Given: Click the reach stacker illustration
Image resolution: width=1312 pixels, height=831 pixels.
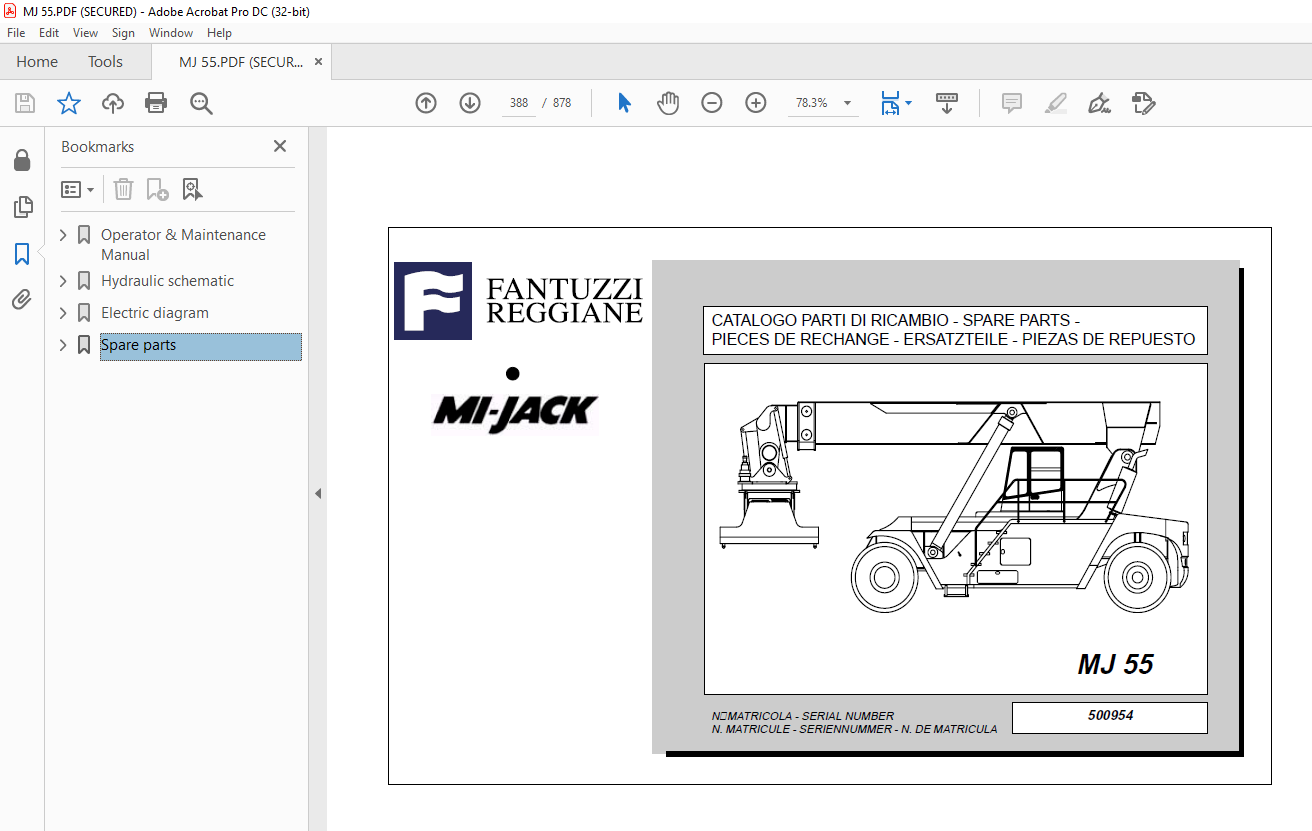Looking at the screenshot, I should click(x=955, y=508).
